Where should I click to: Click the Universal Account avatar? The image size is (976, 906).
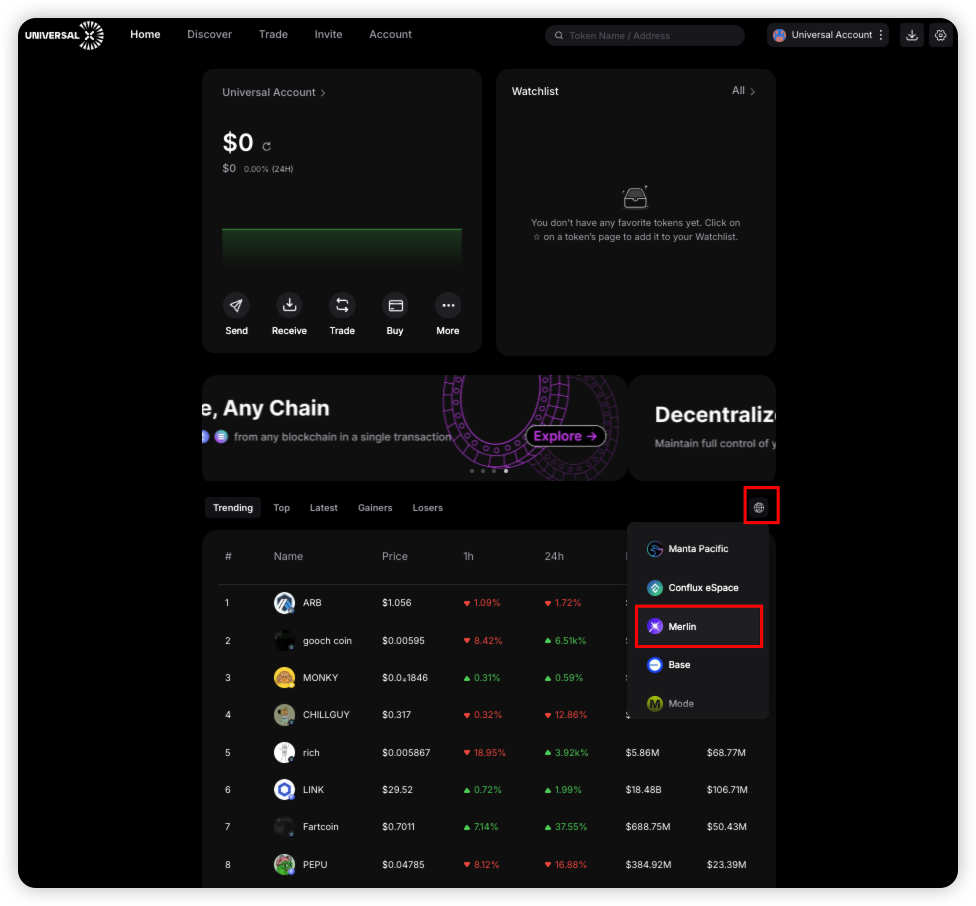(x=779, y=35)
